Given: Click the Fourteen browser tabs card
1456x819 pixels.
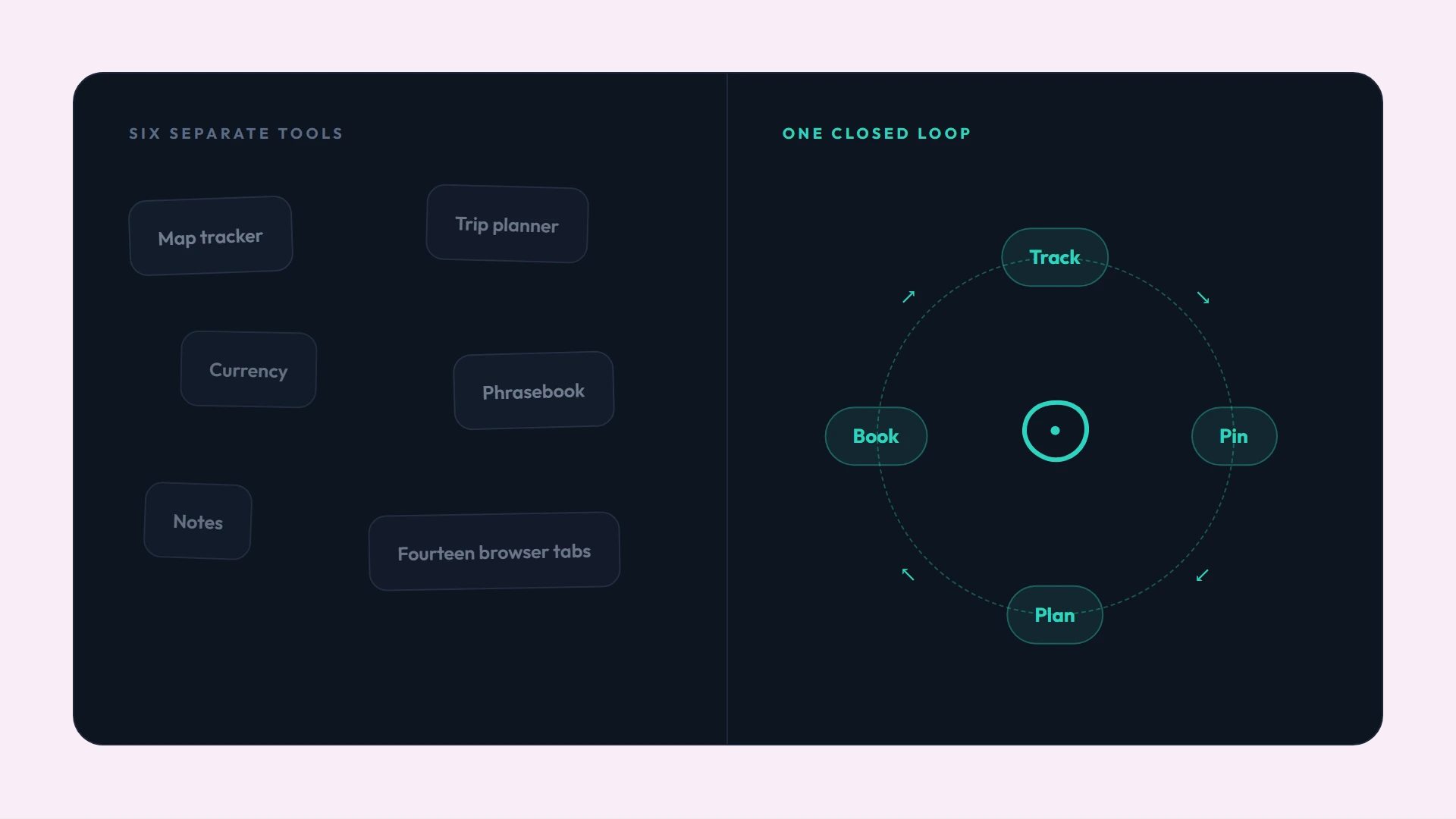Looking at the screenshot, I should [494, 551].
